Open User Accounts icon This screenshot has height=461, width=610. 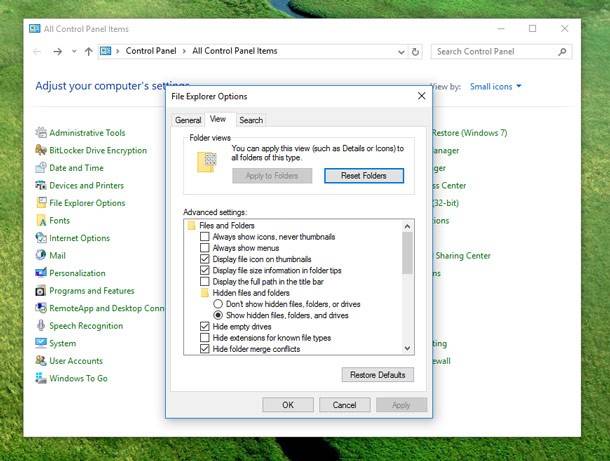(41, 361)
